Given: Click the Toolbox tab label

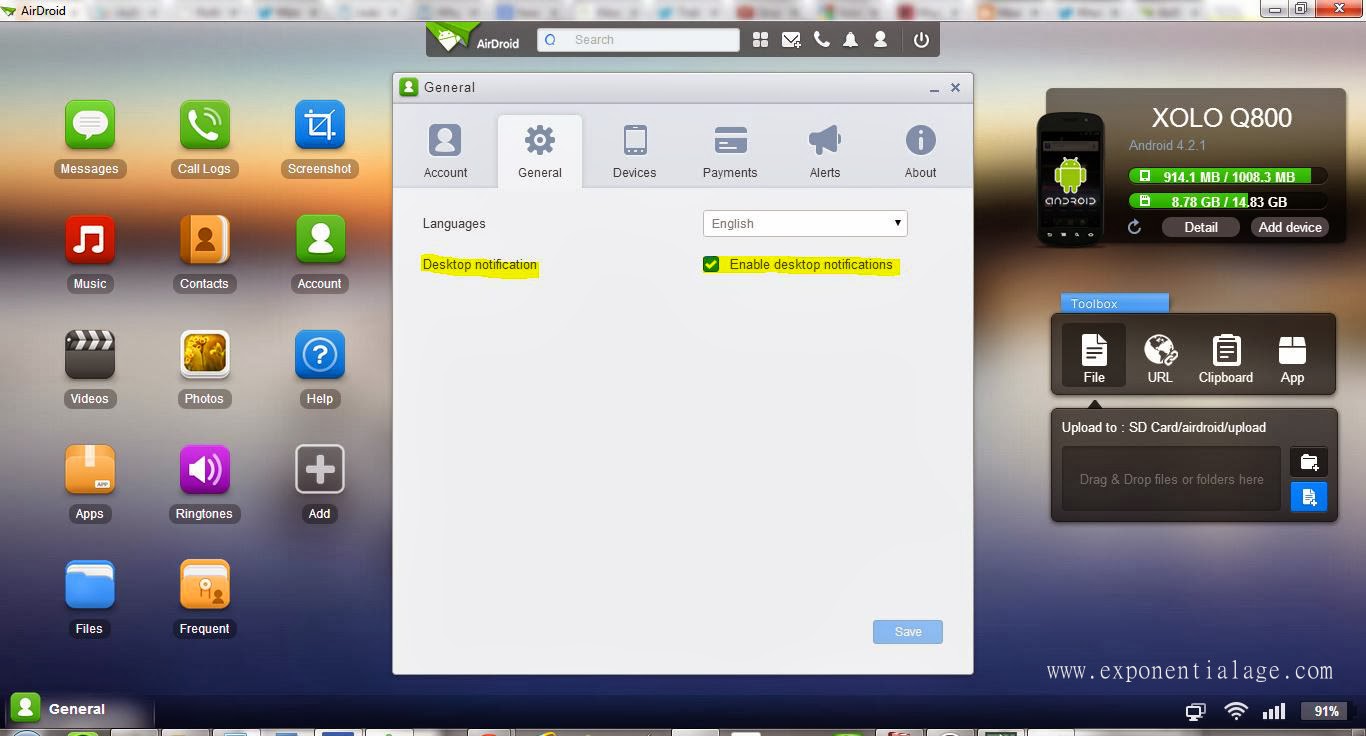Looking at the screenshot, I should coord(1114,303).
